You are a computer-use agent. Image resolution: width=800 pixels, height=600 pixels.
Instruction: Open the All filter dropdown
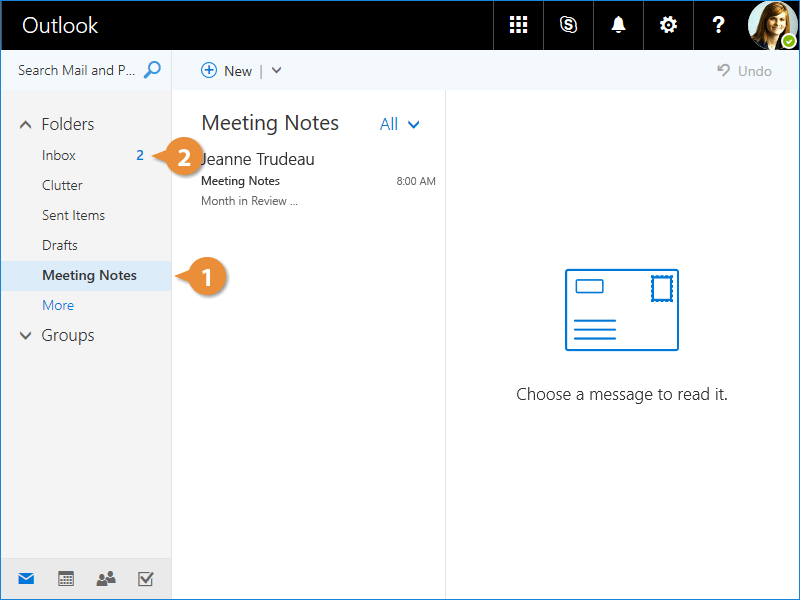coord(400,124)
